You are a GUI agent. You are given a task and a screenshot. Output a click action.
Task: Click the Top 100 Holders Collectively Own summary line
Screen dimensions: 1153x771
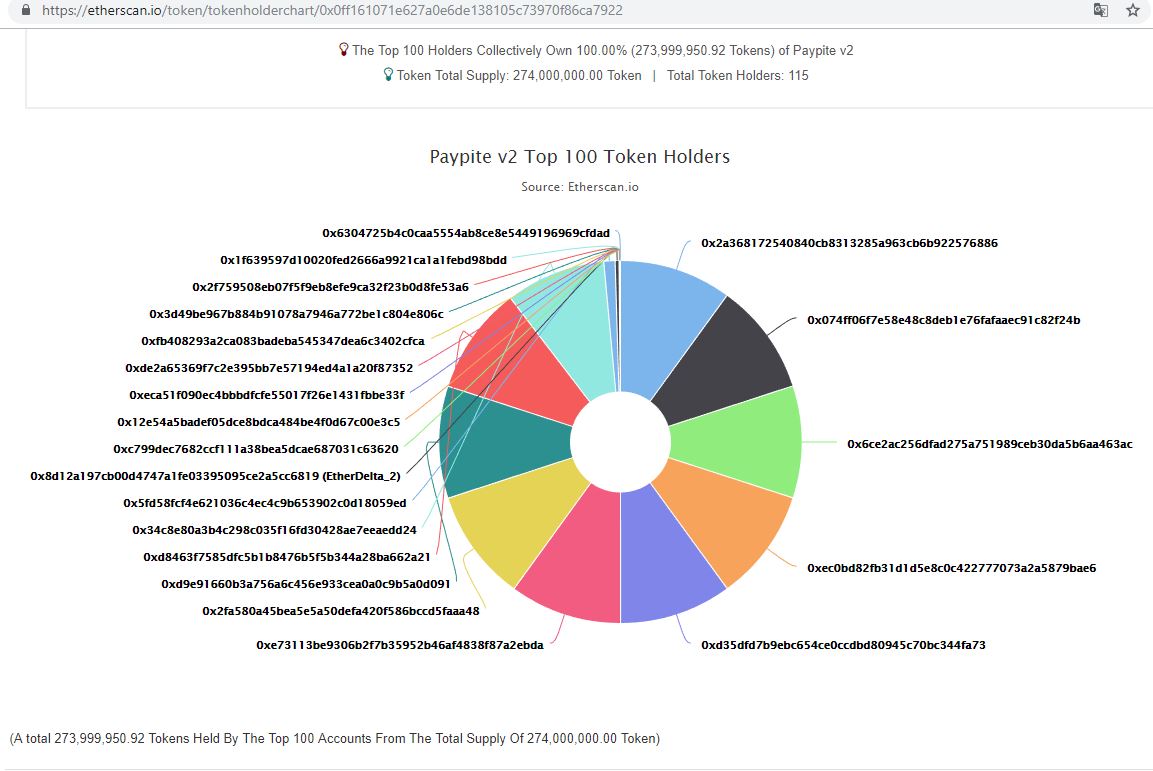tap(602, 50)
